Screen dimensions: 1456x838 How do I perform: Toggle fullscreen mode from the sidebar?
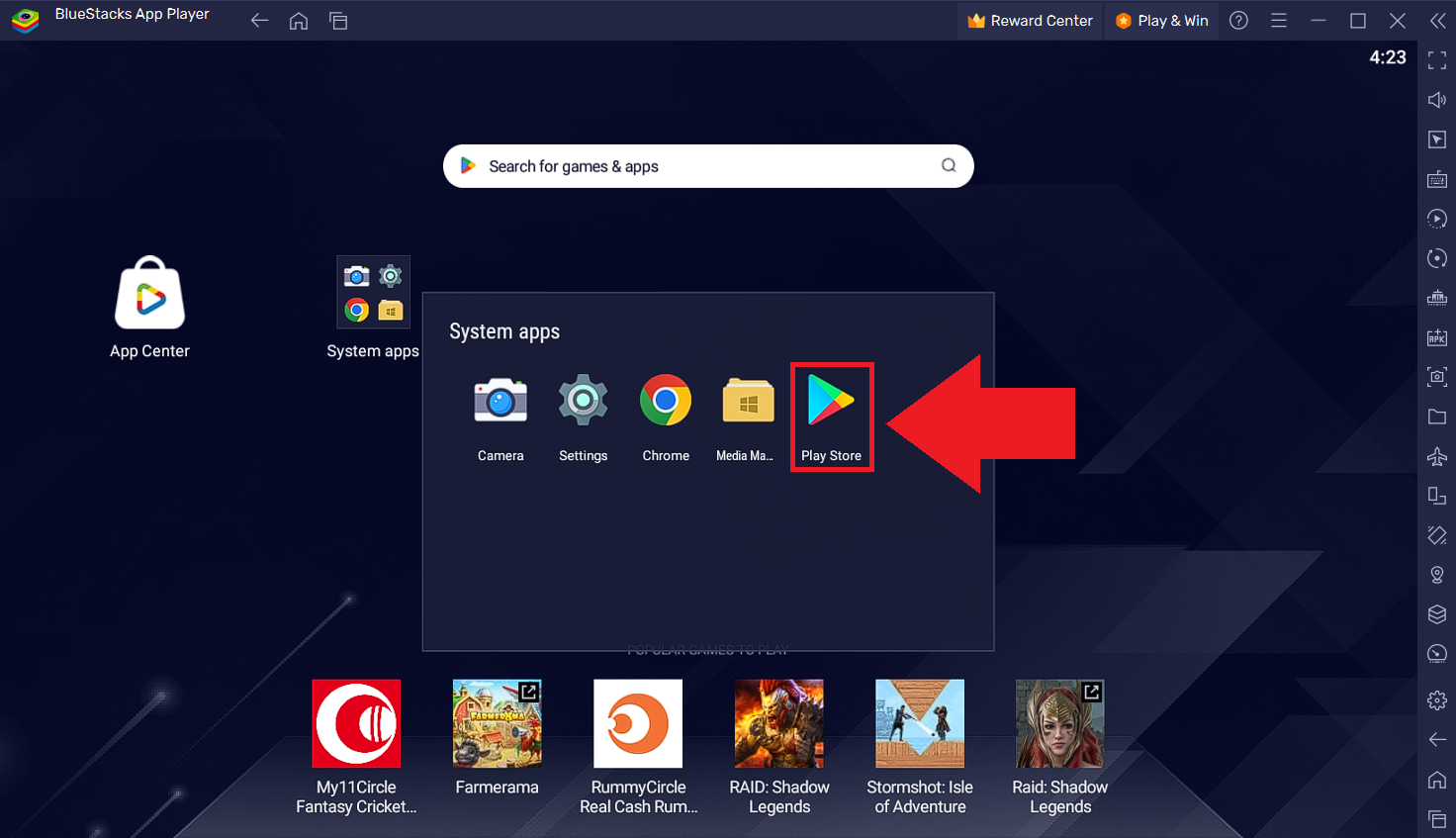(1436, 59)
